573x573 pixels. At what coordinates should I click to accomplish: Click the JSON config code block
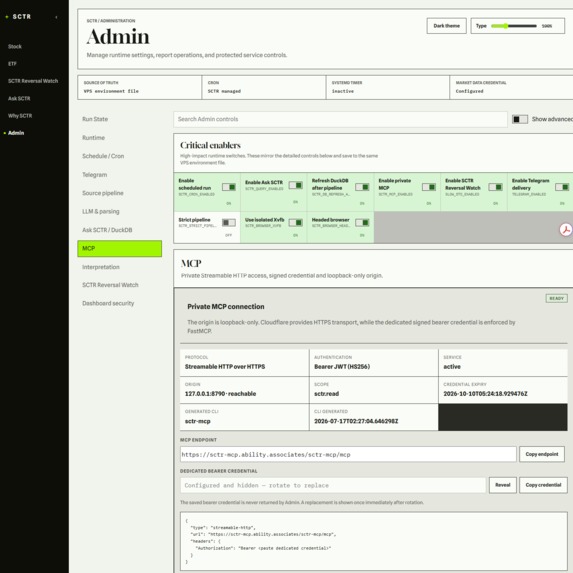(373, 541)
